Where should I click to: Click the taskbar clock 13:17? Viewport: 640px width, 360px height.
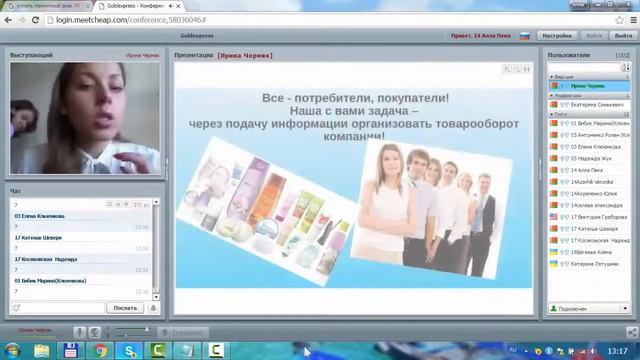tap(617, 351)
